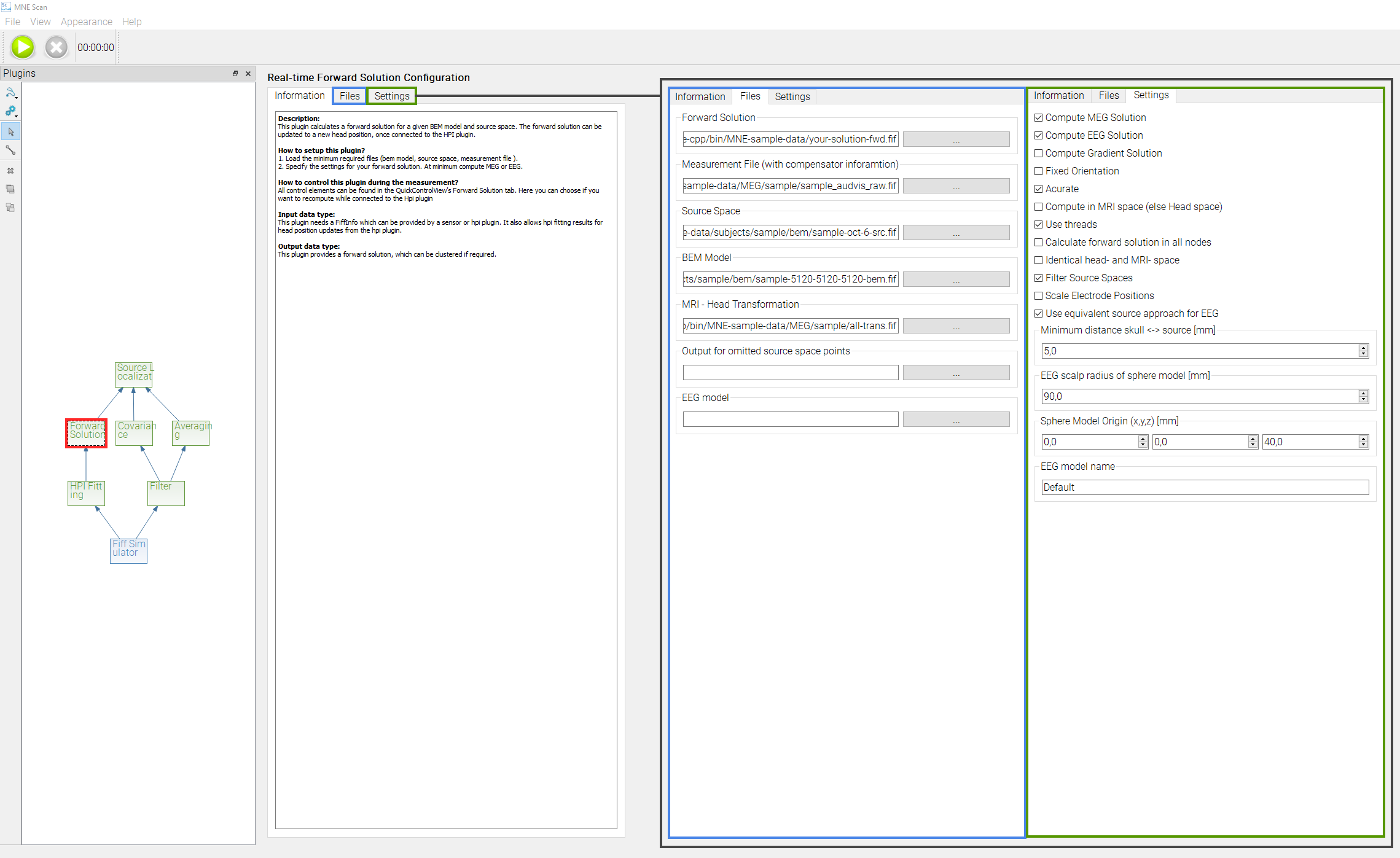1400x858 pixels.
Task: Click the bring to front icon
Action: point(10,189)
